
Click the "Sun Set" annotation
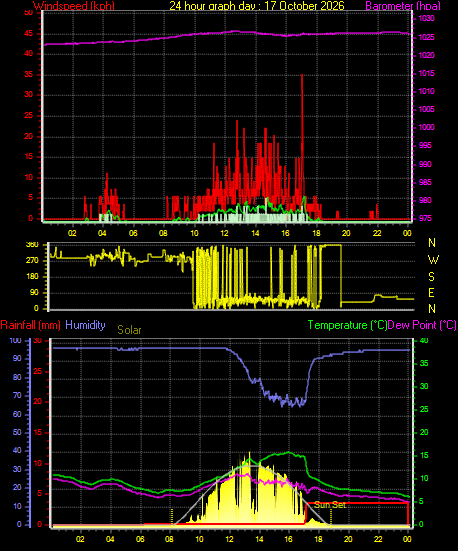(330, 505)
